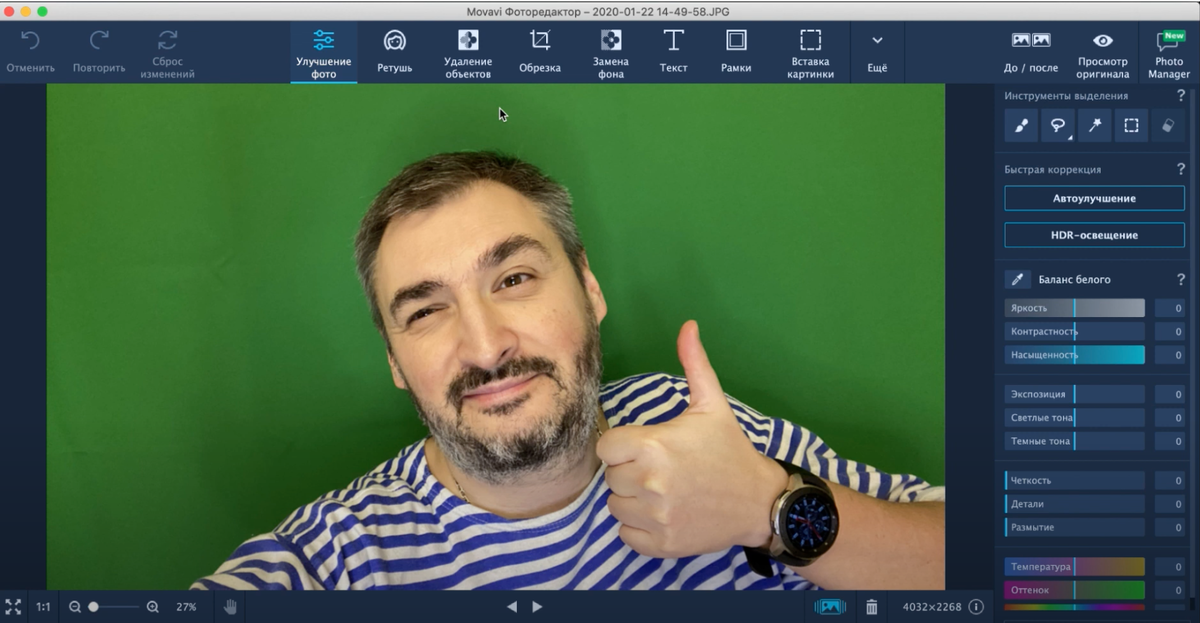Select the hand pan tool
The image size is (1200, 623).
(230, 607)
